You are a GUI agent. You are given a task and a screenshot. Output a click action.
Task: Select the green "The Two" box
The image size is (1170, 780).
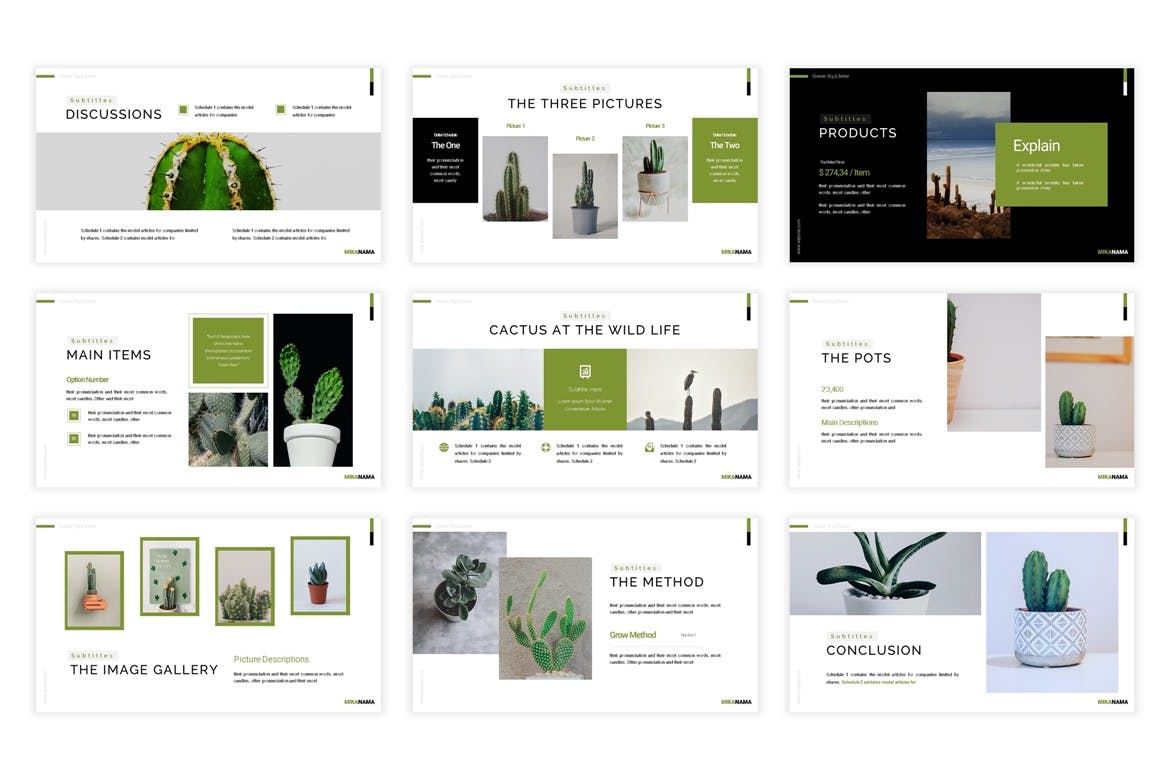pos(724,160)
